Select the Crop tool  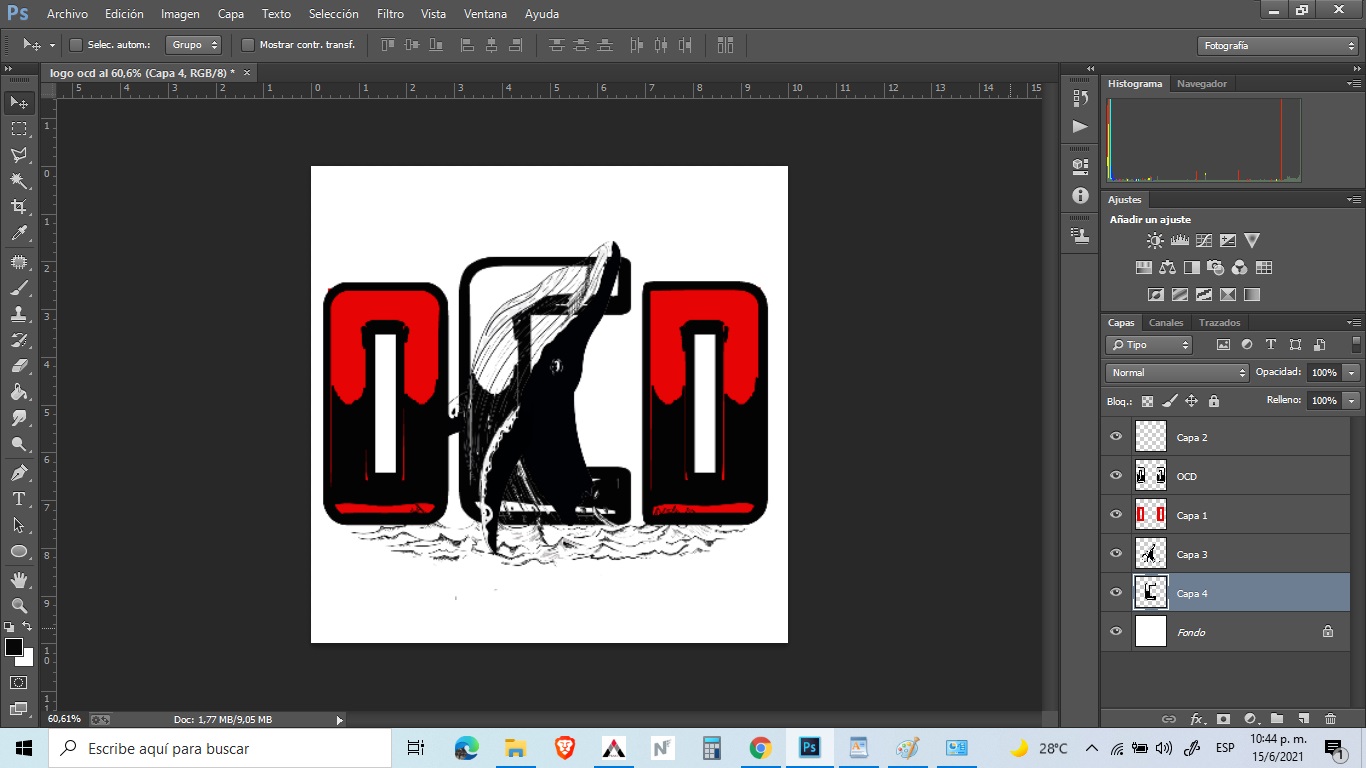click(x=19, y=207)
